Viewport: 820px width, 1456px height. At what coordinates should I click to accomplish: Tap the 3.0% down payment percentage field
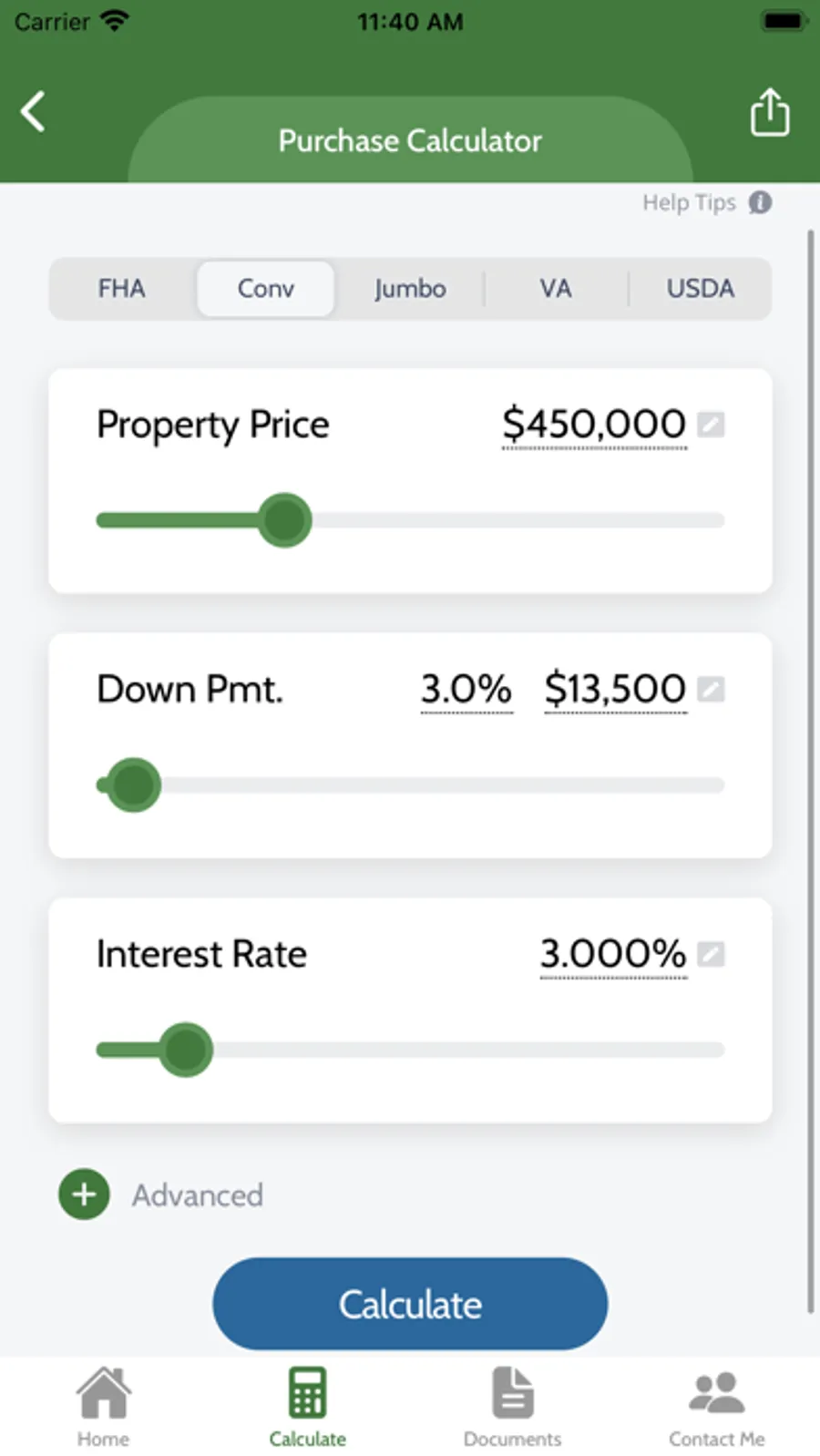pos(466,690)
